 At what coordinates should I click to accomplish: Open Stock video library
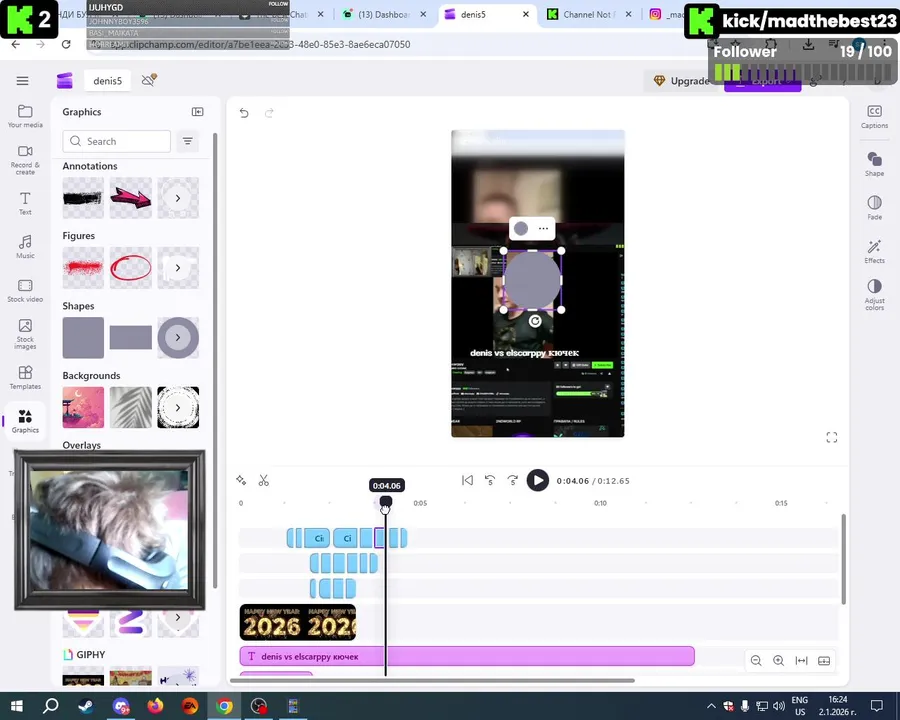click(x=25, y=291)
